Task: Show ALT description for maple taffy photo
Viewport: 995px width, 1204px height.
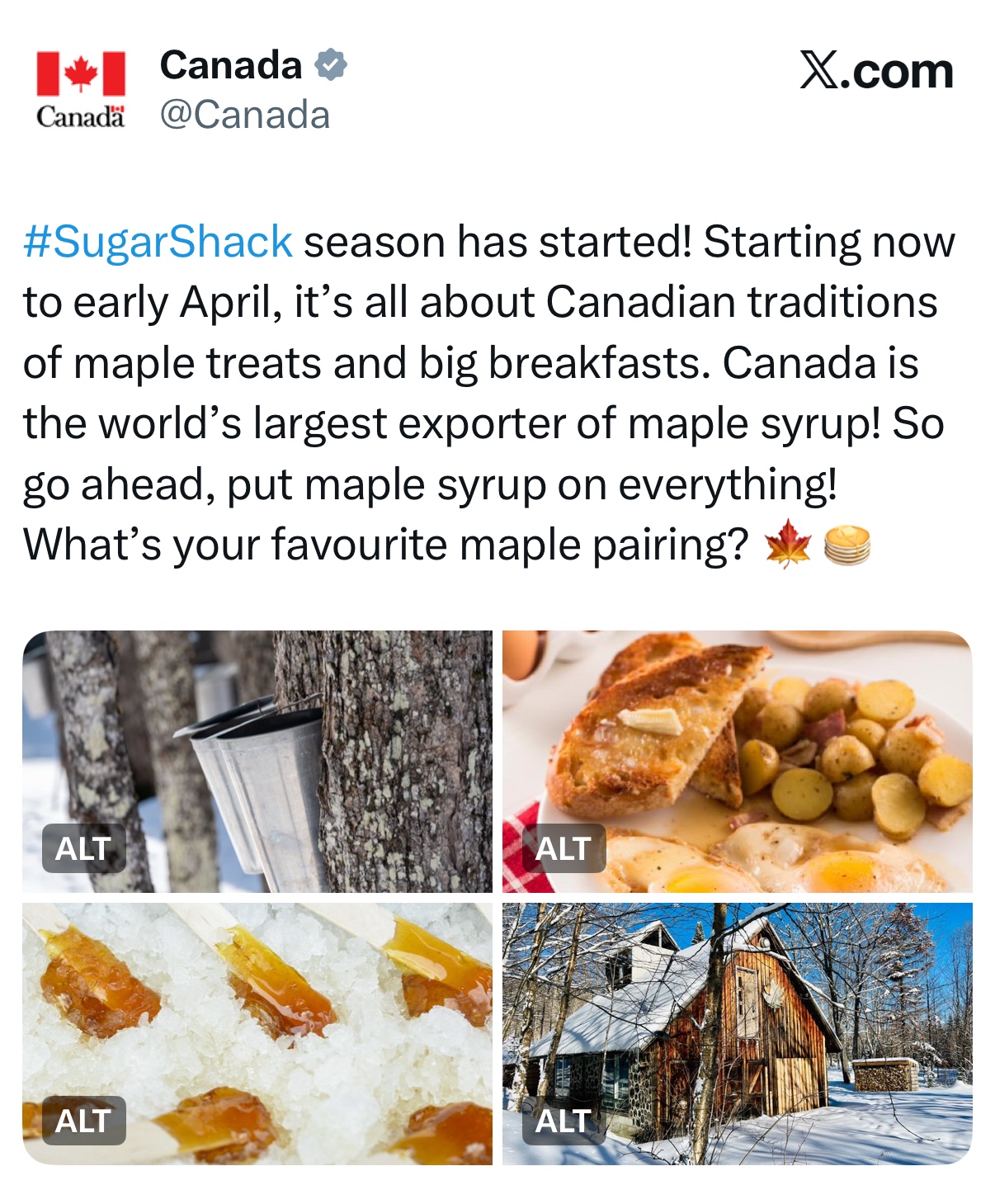Action: (83, 1120)
